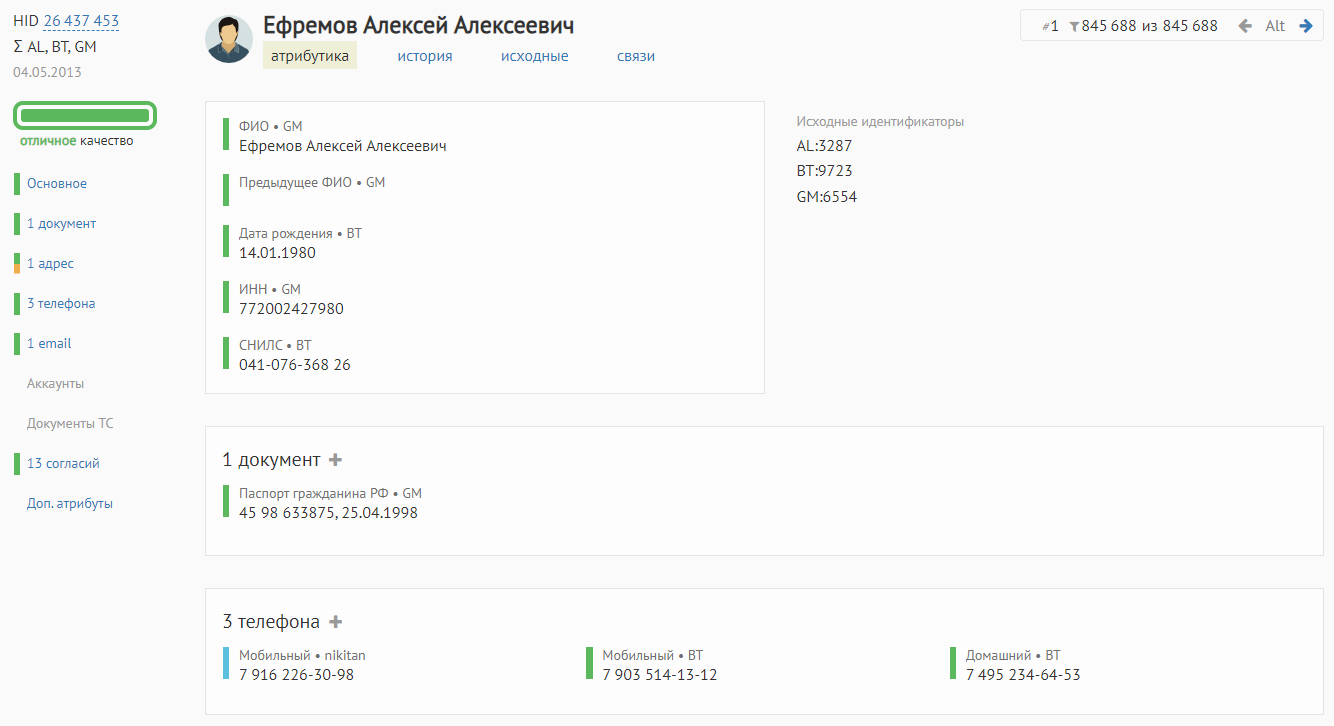
Task: Click the passport document entry
Action: point(328,503)
